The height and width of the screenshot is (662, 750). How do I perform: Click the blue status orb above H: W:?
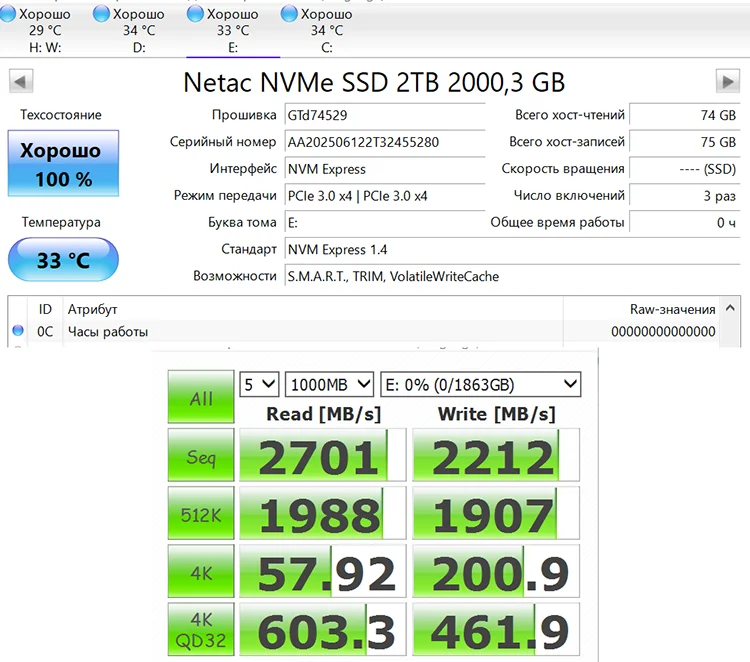(x=8, y=14)
